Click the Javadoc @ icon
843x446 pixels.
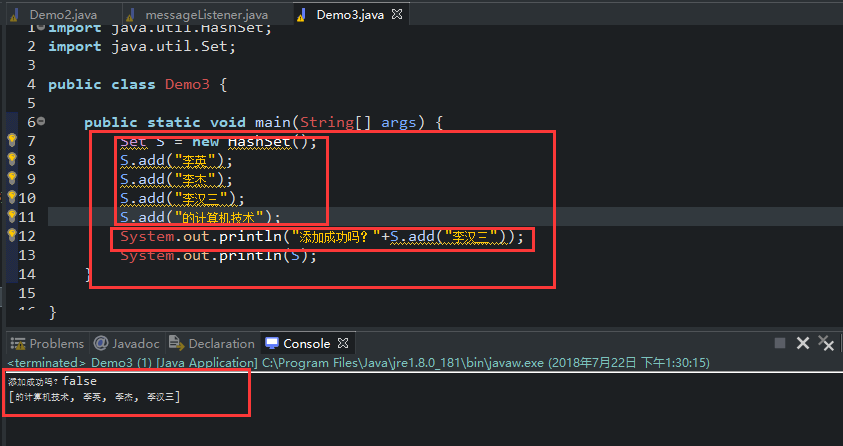(101, 343)
